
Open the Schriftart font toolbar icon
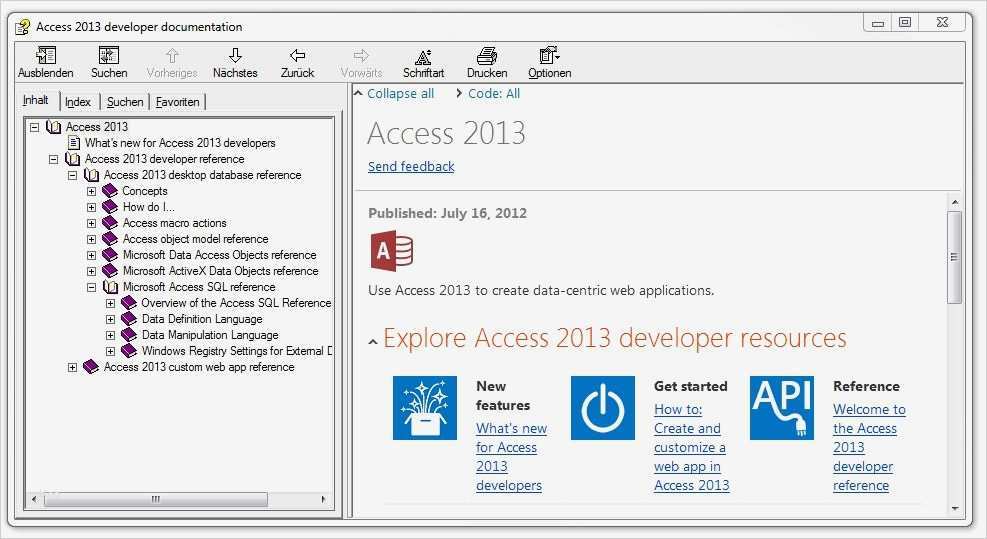tap(423, 57)
